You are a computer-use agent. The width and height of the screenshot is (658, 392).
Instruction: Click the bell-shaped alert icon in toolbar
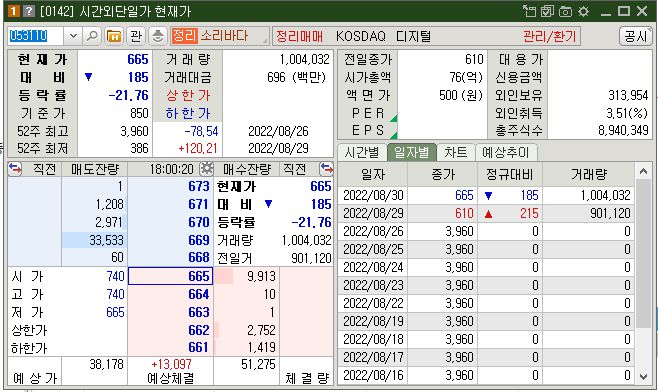click(158, 36)
